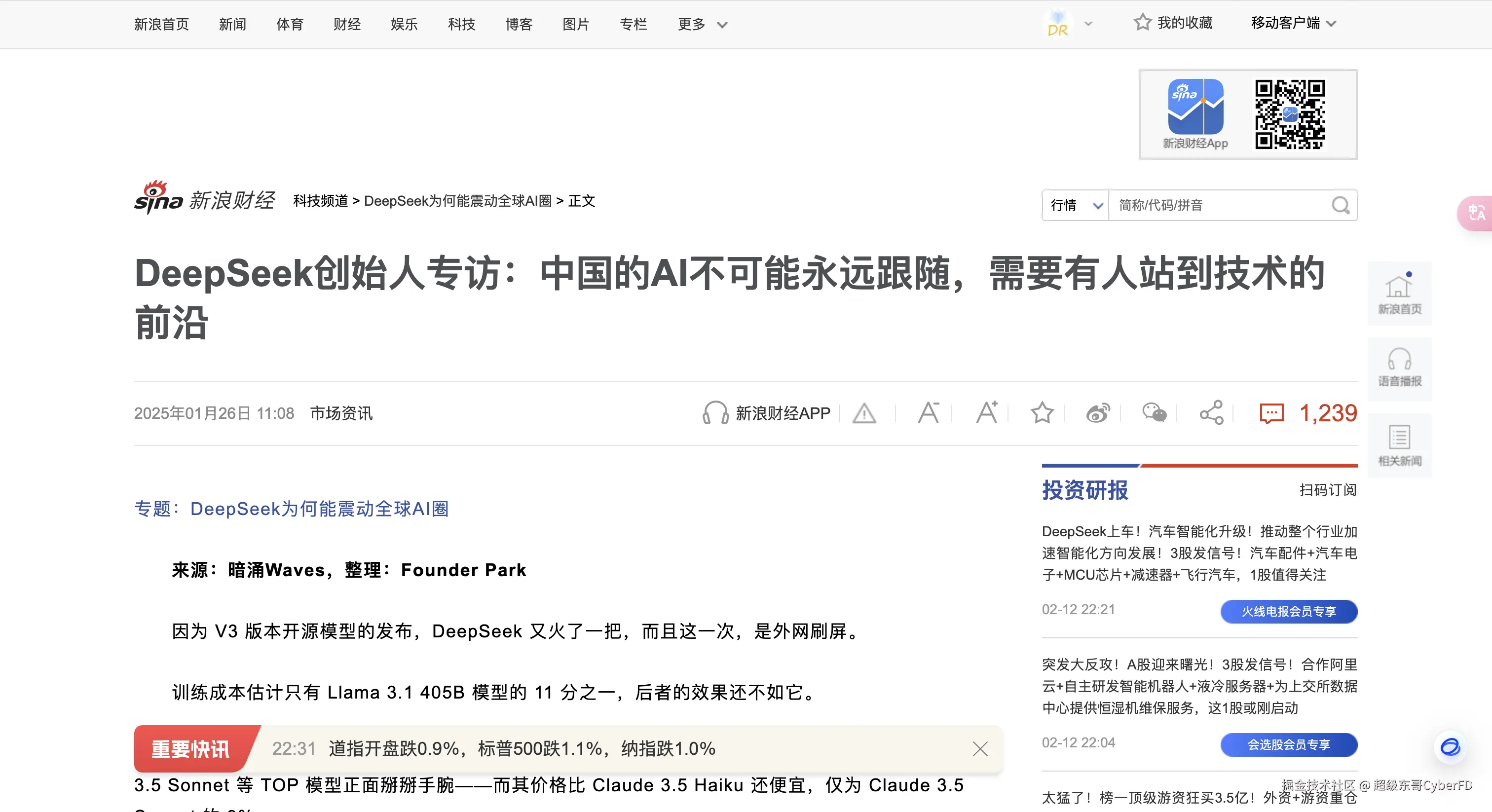Click the warning triangle report icon
Screen dimensions: 1492x812
click(864, 413)
